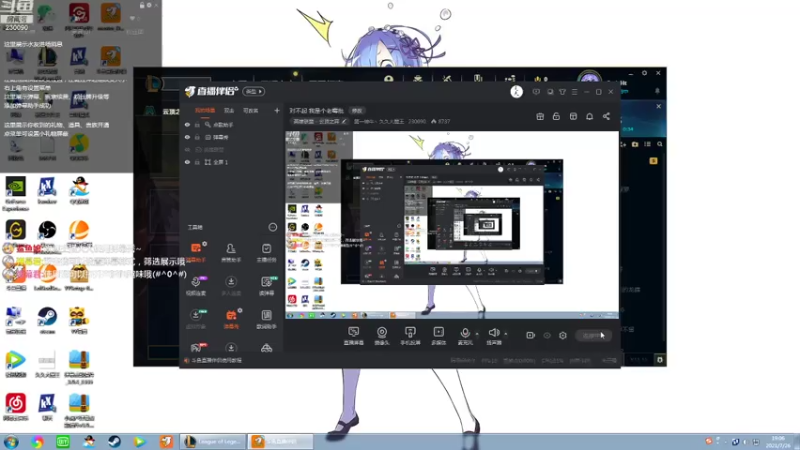The image size is (800, 450).
Task: Click the gift box icon beside the stream title
Action: (x=540, y=116)
